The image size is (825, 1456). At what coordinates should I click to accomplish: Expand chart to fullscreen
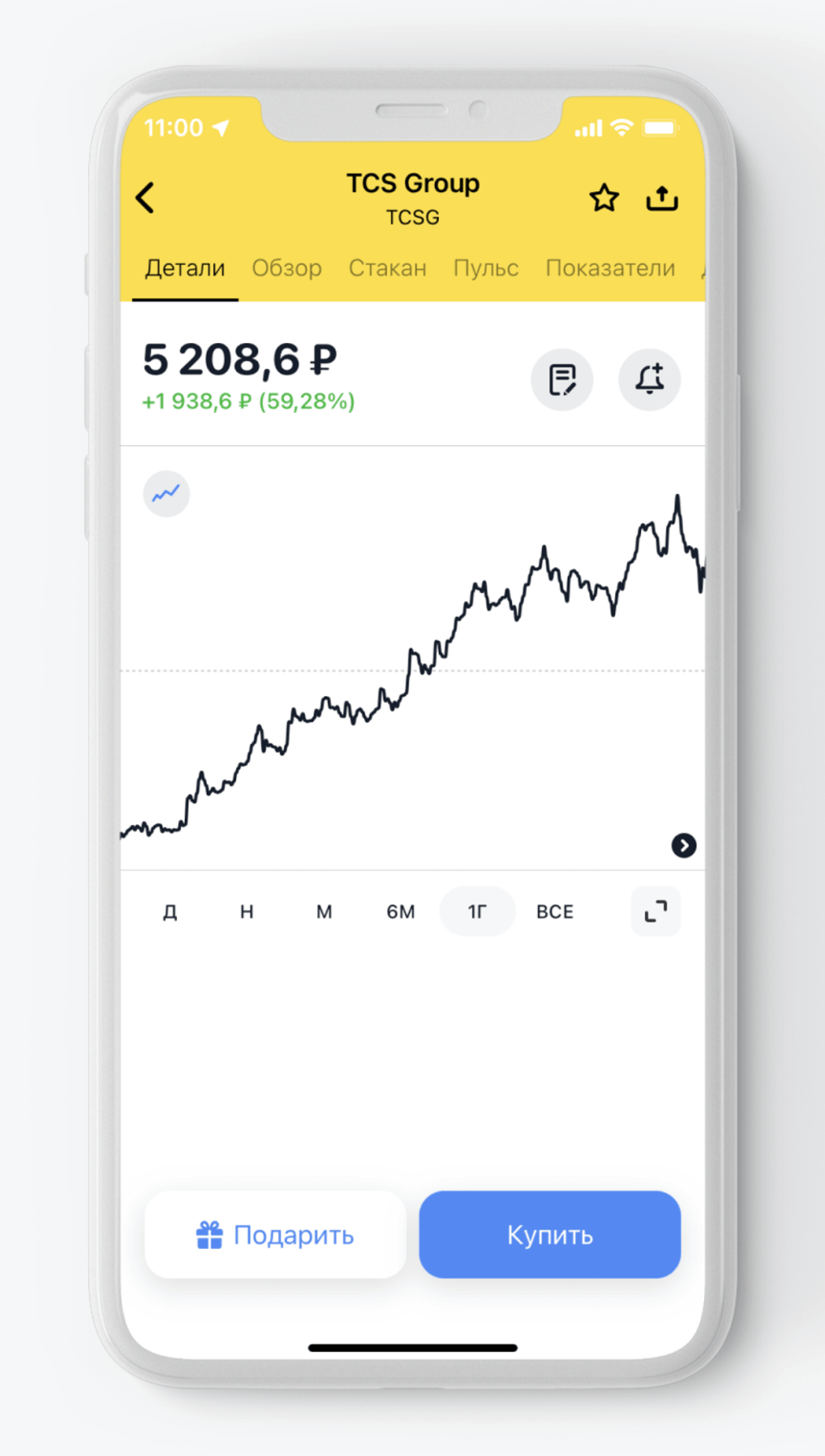pyautogui.click(x=655, y=911)
